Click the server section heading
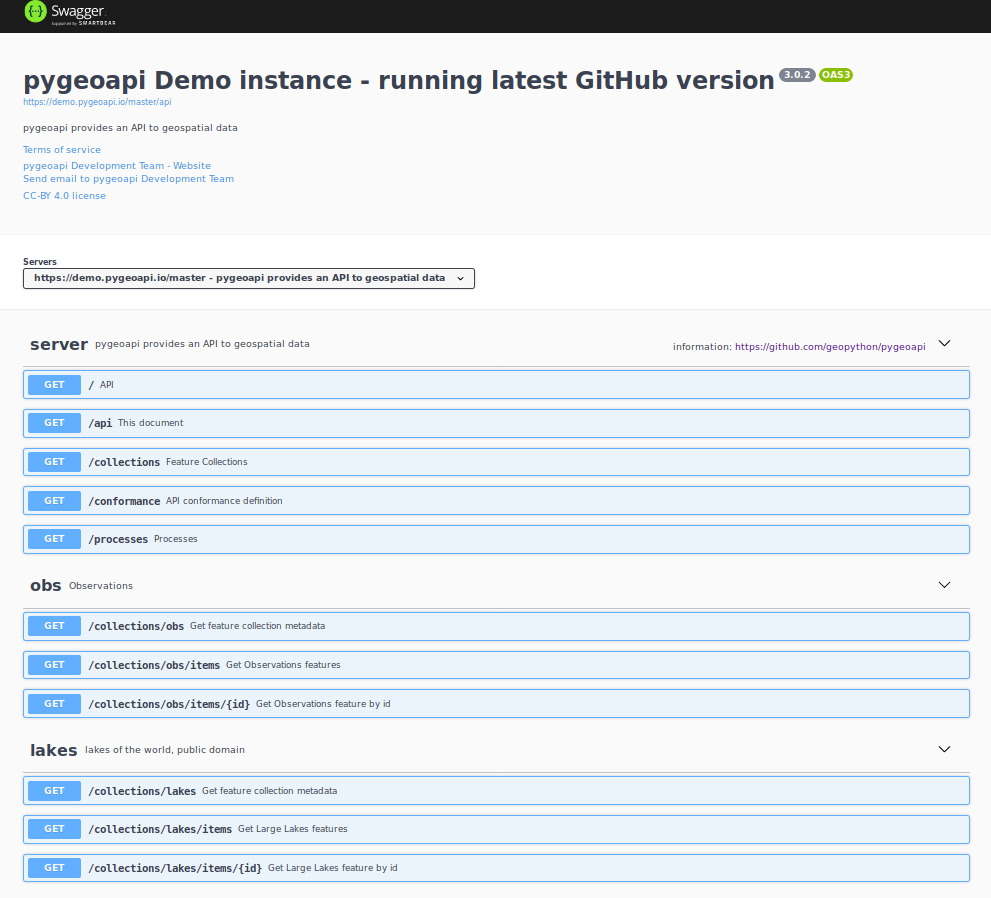The image size is (991, 898). click(59, 344)
